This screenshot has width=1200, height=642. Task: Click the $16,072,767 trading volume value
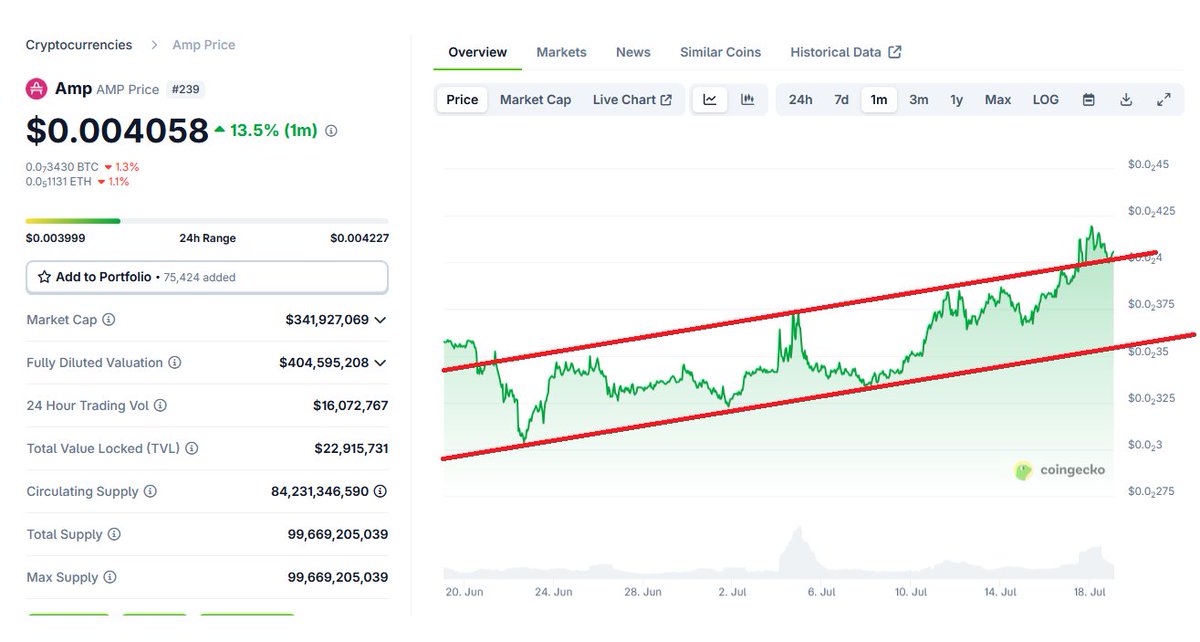pos(350,406)
